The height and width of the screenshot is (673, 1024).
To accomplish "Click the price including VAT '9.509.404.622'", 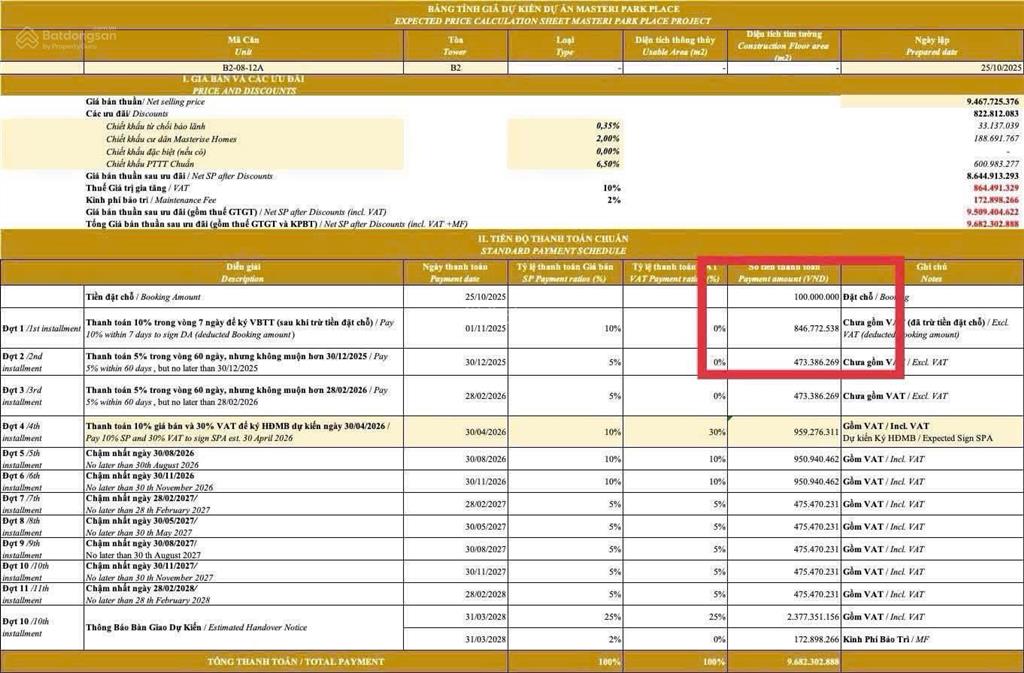I will (x=993, y=212).
